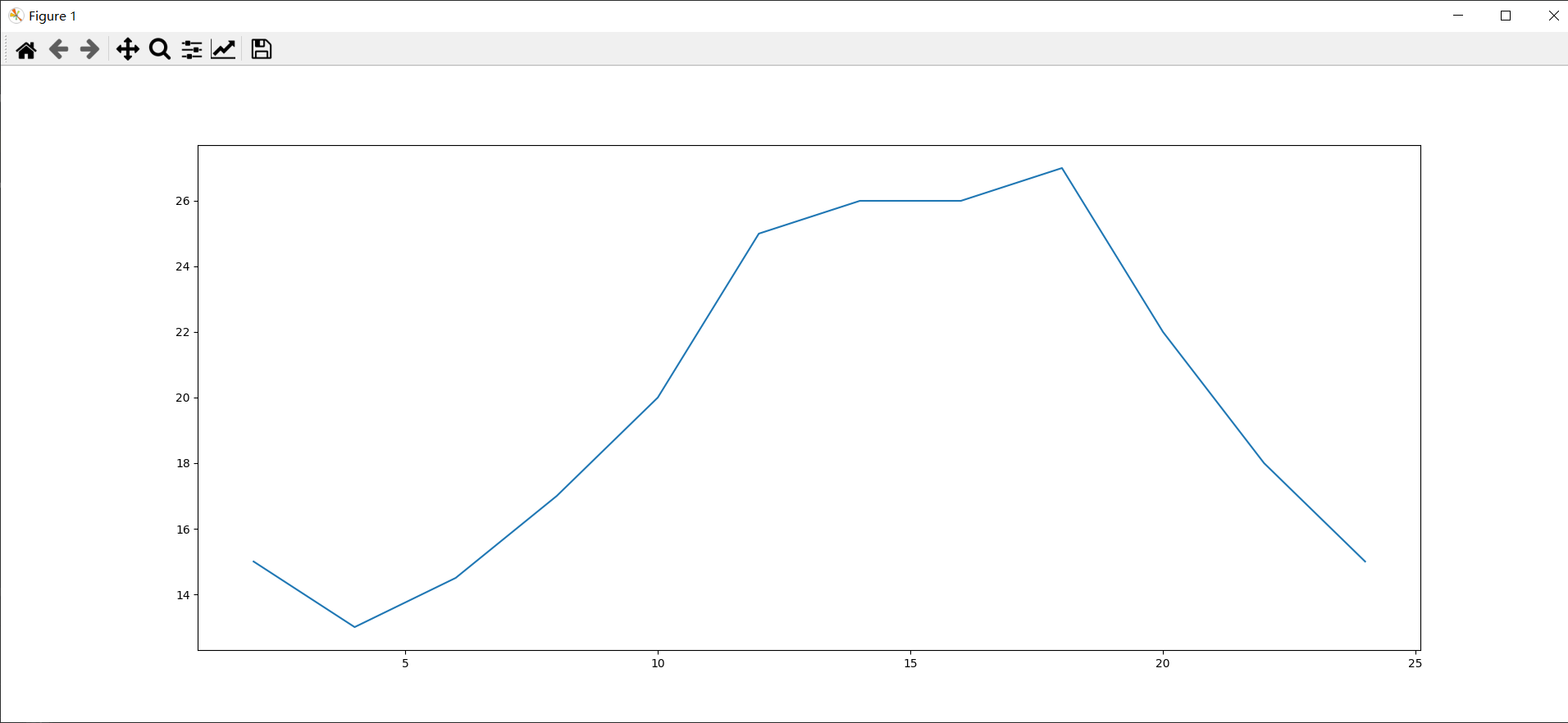
Task: Go forward to the next view
Action: 89,49
